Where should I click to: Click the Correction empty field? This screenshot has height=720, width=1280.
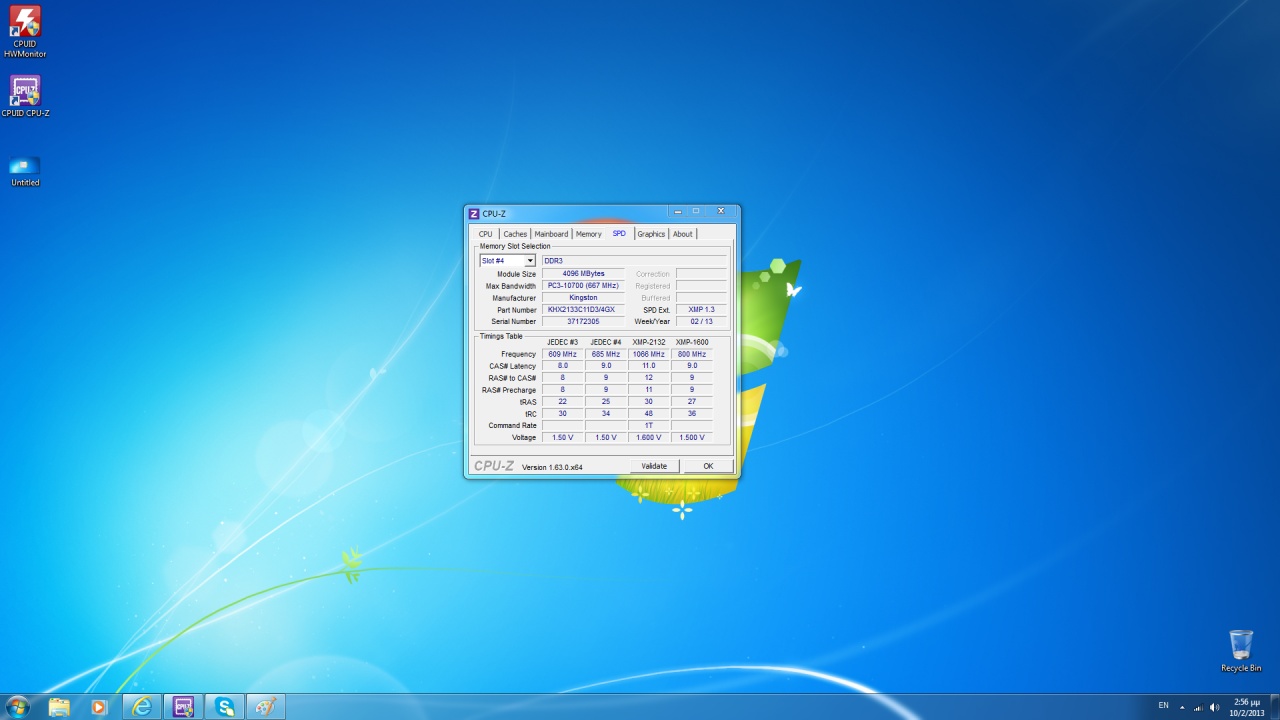click(x=701, y=274)
